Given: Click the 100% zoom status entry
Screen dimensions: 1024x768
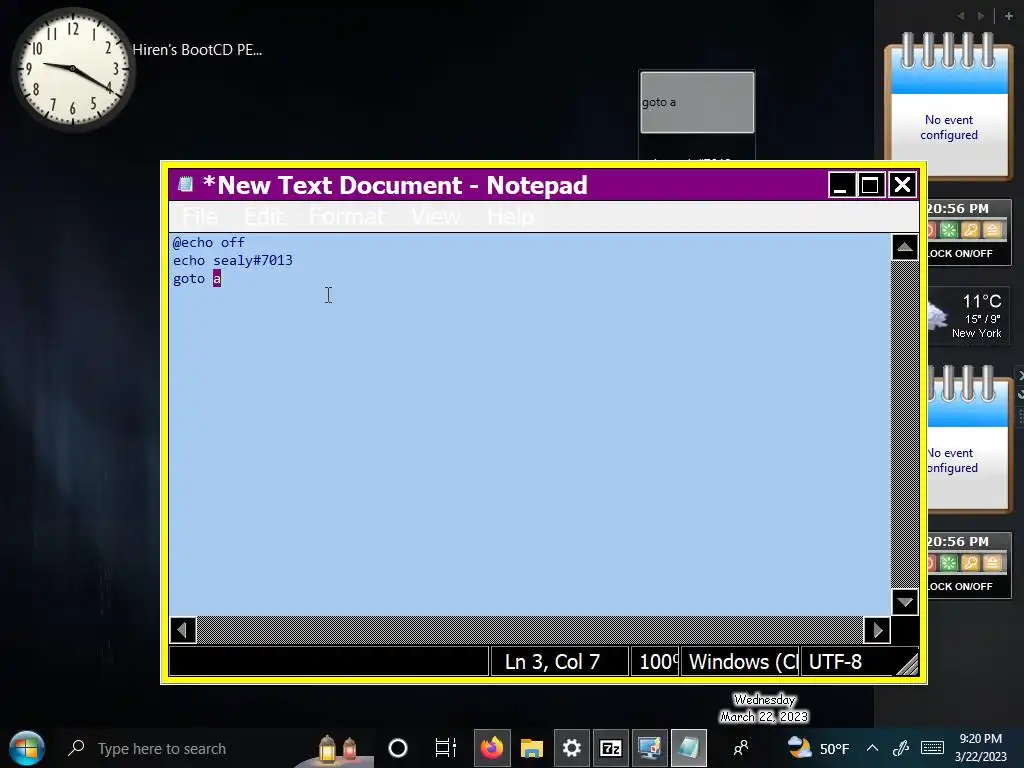Looking at the screenshot, I should 656,662.
